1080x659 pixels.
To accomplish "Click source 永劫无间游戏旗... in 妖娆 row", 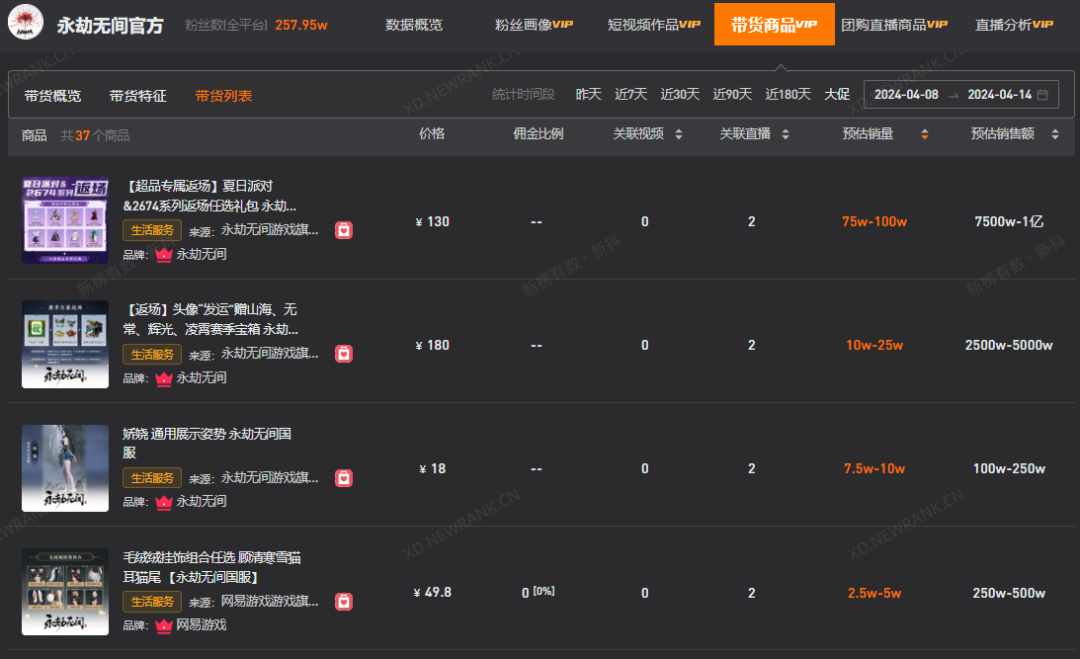I will pyautogui.click(x=269, y=478).
